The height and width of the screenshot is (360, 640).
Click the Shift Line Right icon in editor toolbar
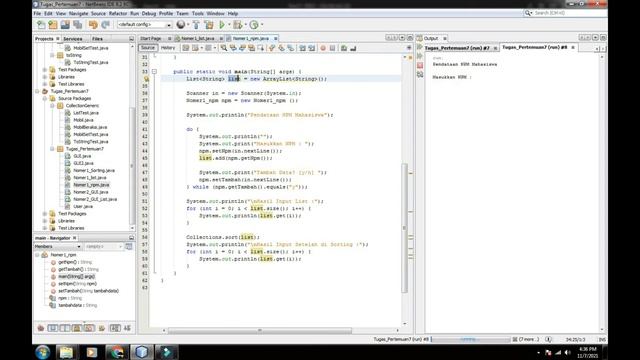tap(312, 48)
